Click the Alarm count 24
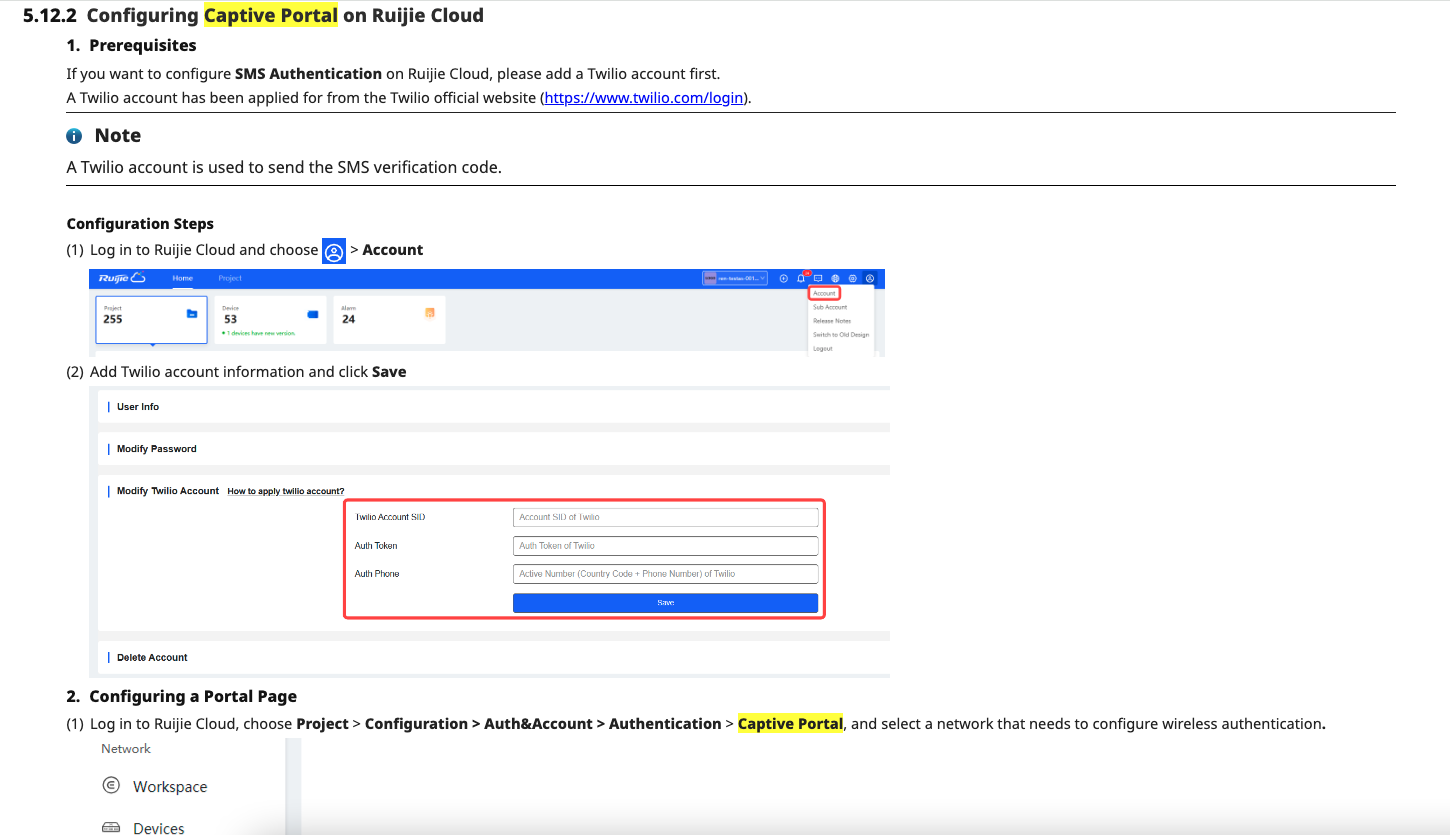This screenshot has width=1450, height=835. (x=349, y=320)
